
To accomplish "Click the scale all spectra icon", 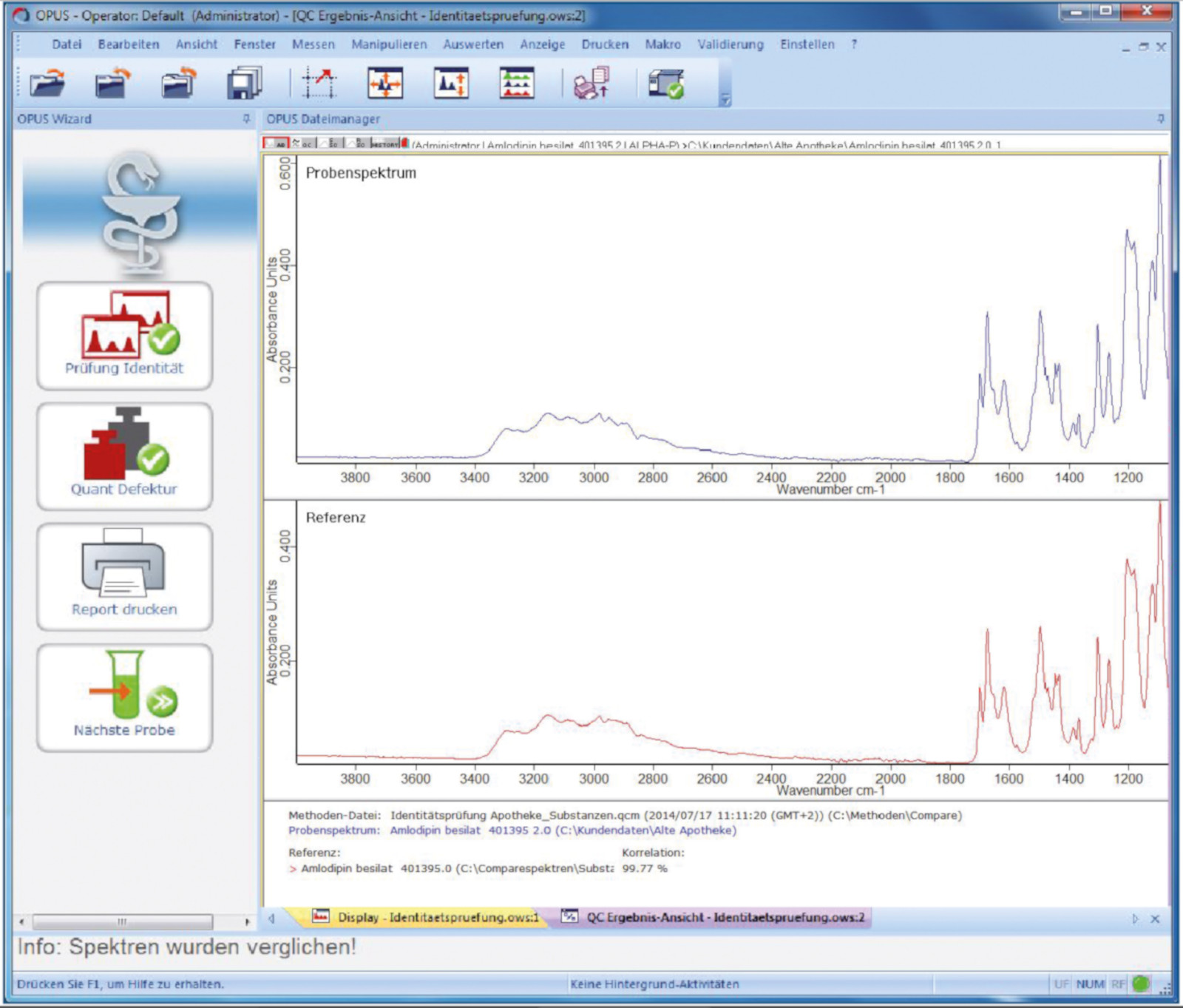I will (x=385, y=83).
